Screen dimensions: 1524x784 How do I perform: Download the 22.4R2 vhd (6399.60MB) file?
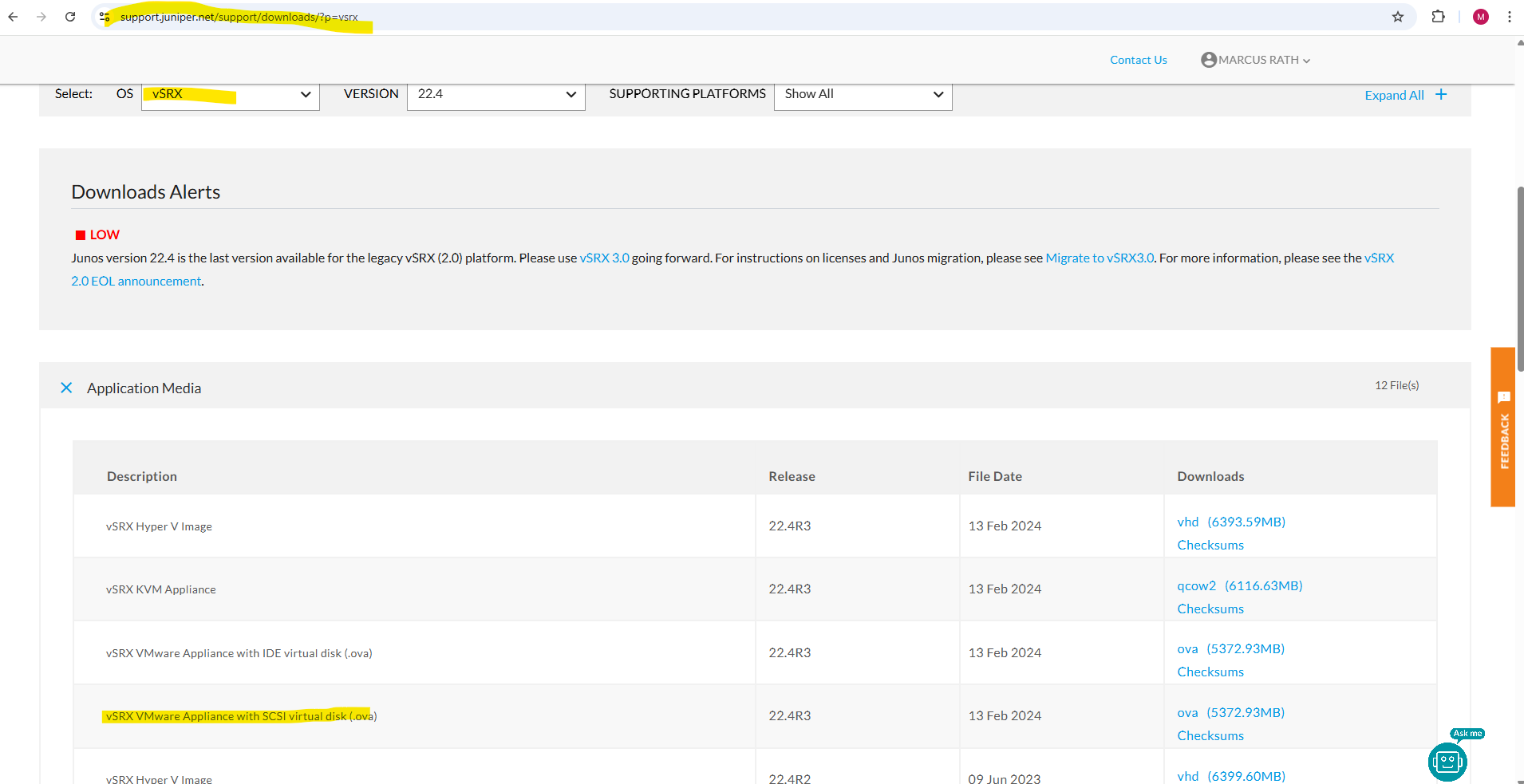pos(1231,776)
